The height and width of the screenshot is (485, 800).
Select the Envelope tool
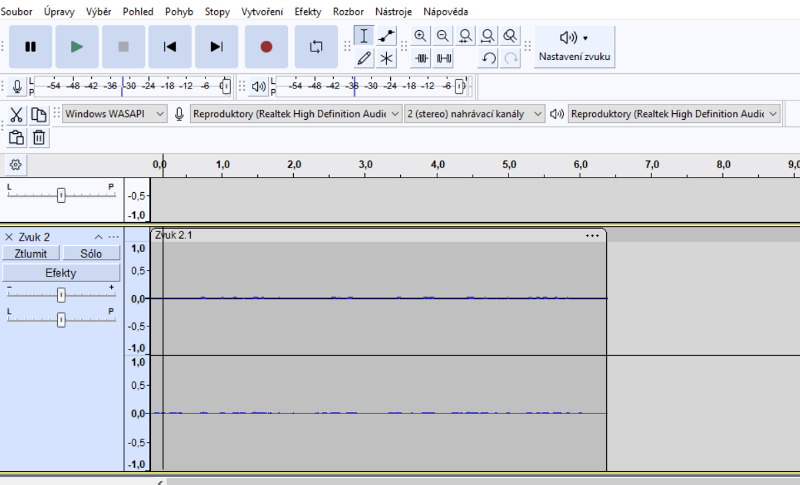[x=386, y=36]
